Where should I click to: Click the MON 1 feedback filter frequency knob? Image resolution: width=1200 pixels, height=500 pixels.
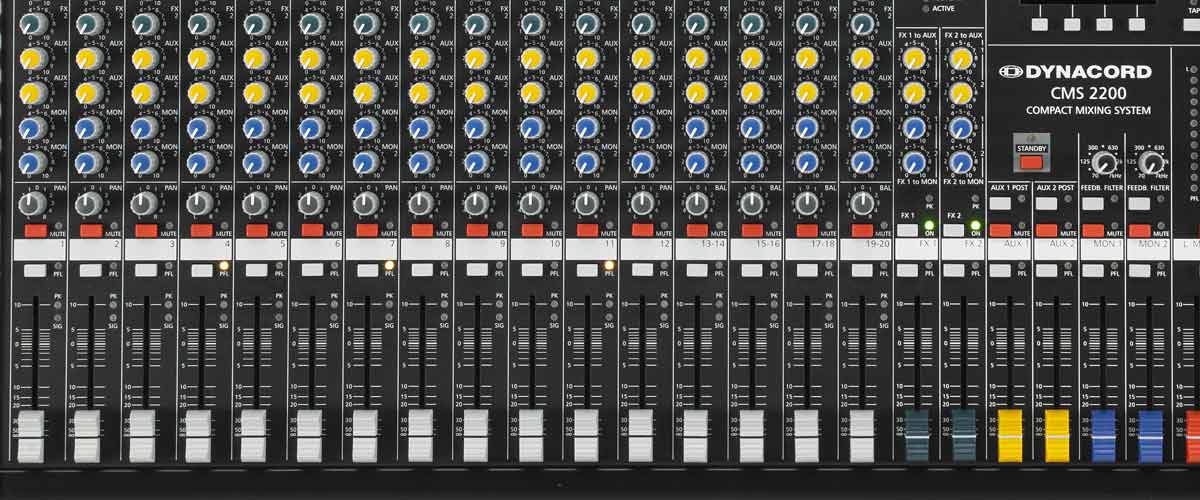click(1103, 163)
